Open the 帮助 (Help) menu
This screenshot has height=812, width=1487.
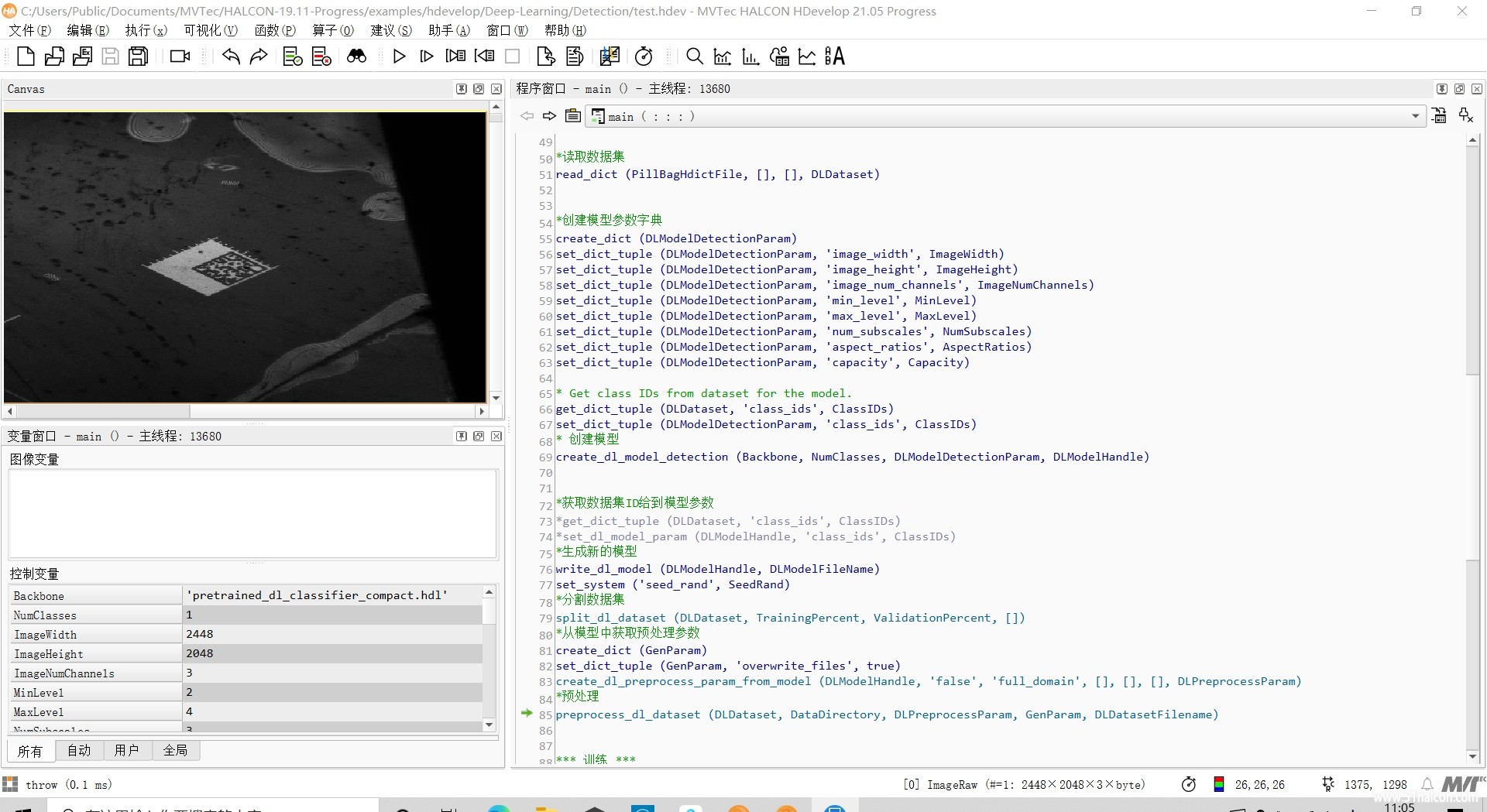(x=565, y=30)
